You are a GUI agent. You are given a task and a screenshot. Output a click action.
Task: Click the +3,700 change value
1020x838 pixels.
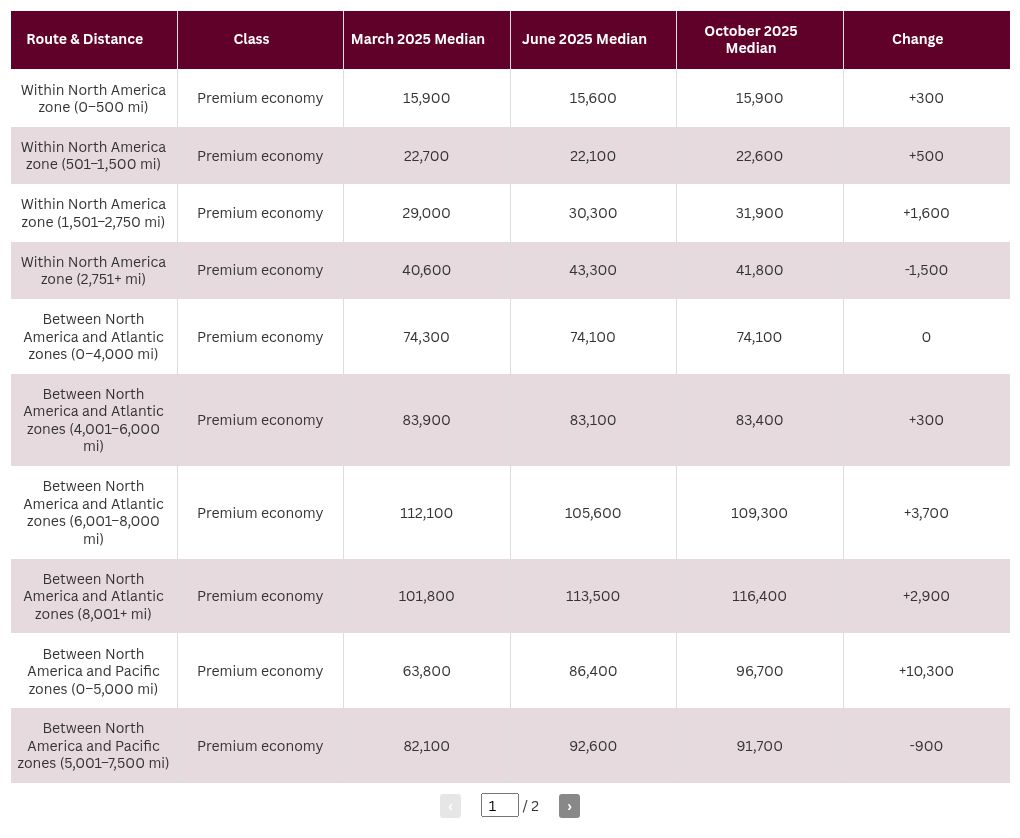[x=926, y=513]
